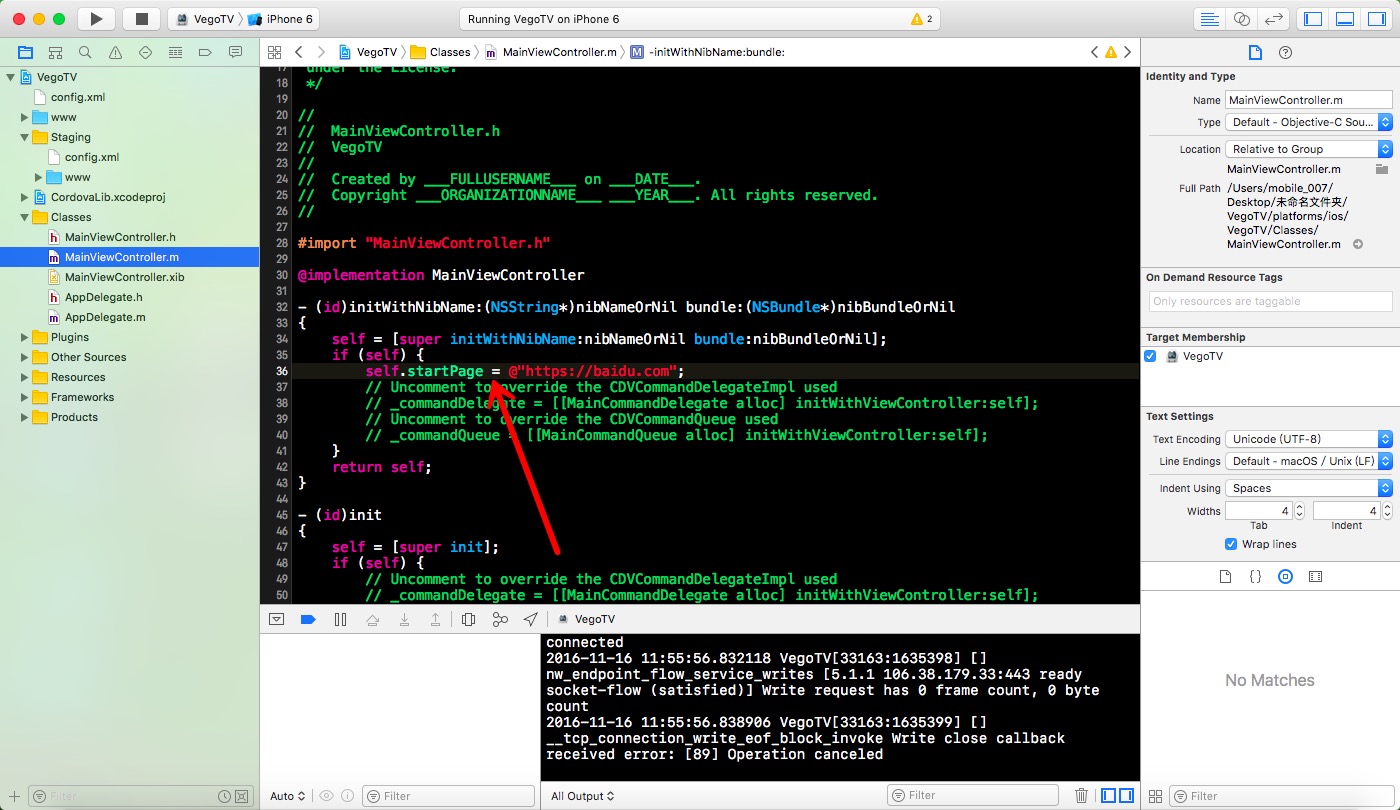The image size is (1400, 810).
Task: Click Debug View Hierarchy icon
Action: (x=468, y=620)
